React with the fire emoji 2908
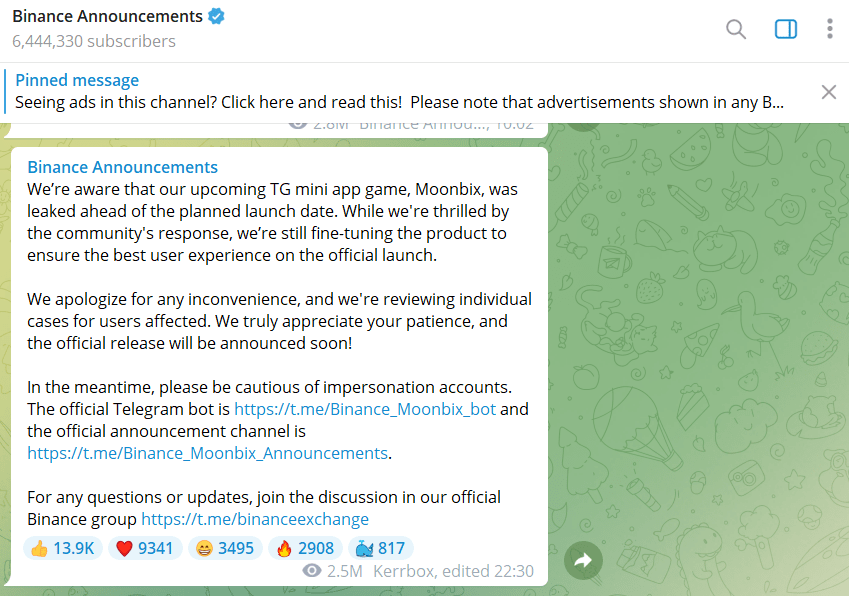Viewport: 849px width, 596px height. click(x=304, y=548)
